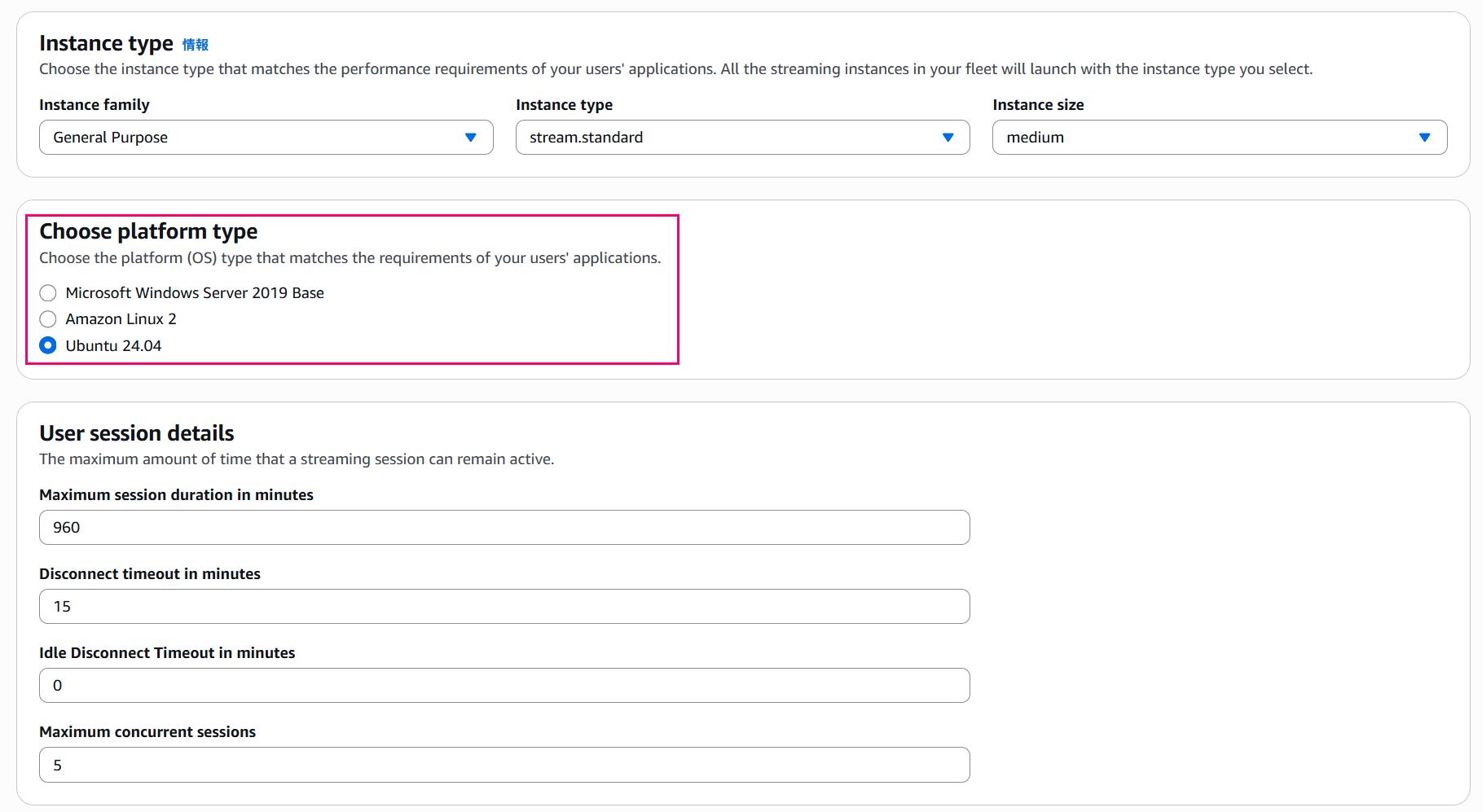
Task: Click the Disconnect timeout in minutes label
Action: (x=150, y=573)
